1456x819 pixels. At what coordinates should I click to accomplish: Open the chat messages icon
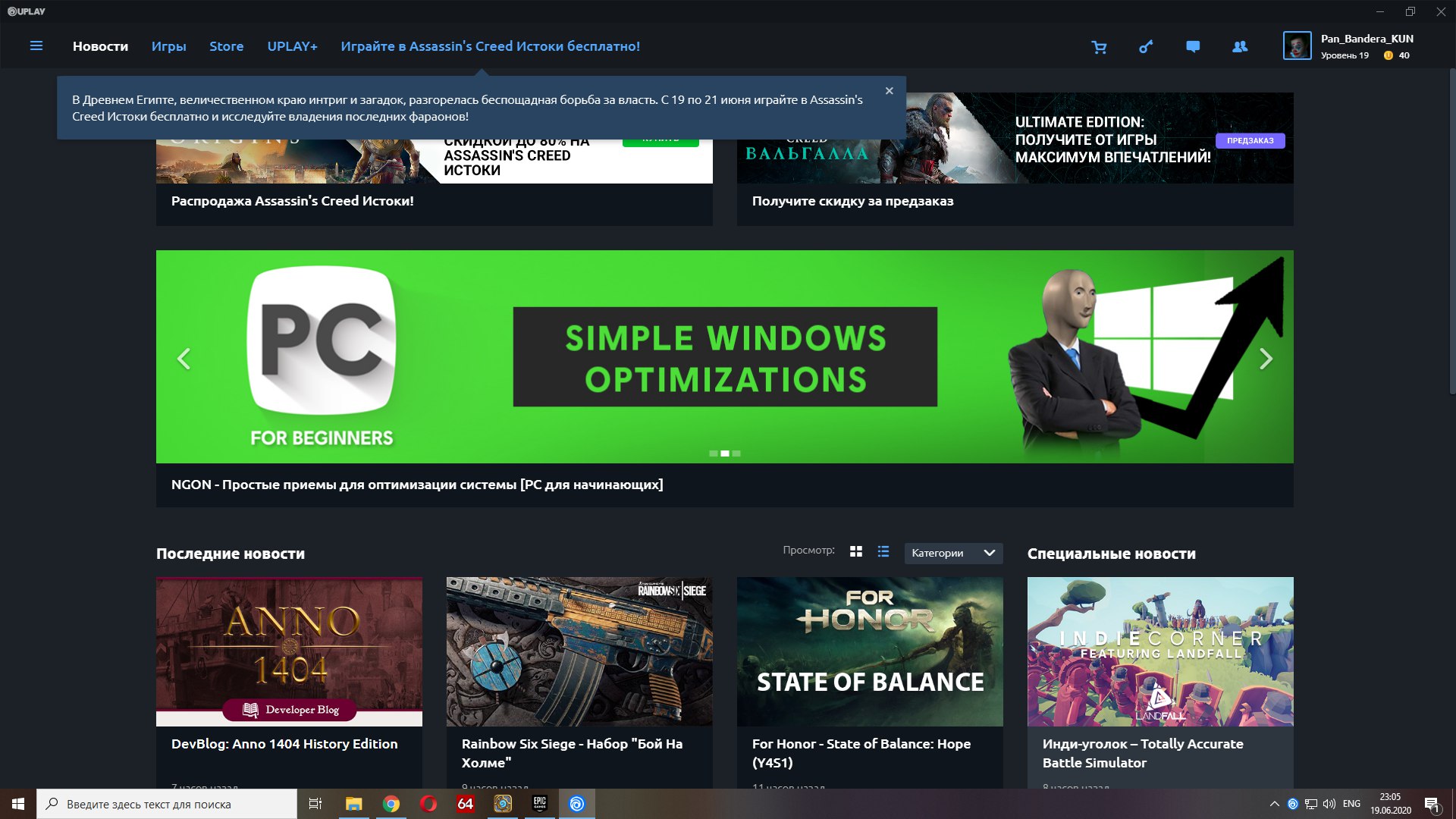point(1193,47)
